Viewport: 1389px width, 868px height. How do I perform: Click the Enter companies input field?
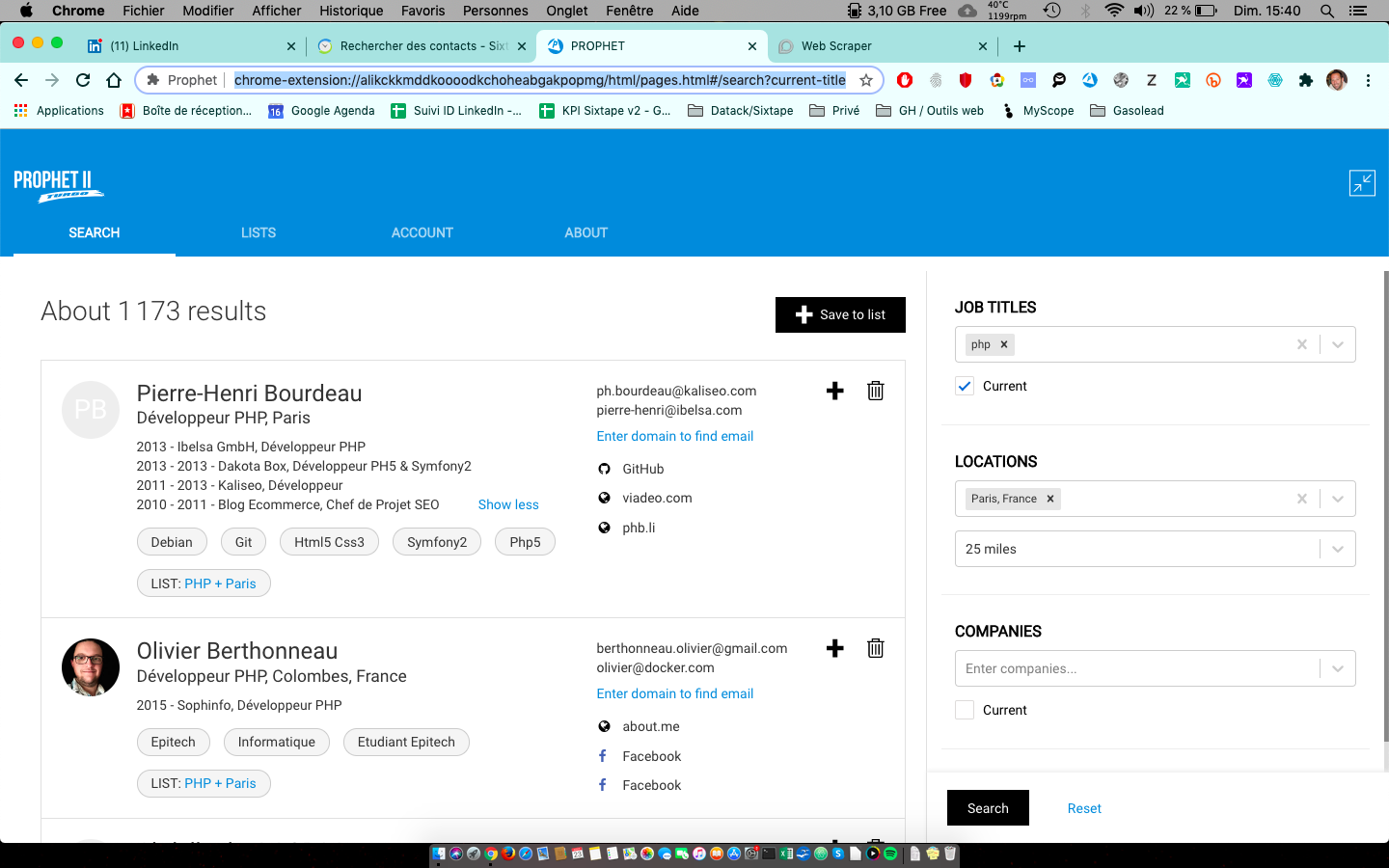coord(1133,668)
